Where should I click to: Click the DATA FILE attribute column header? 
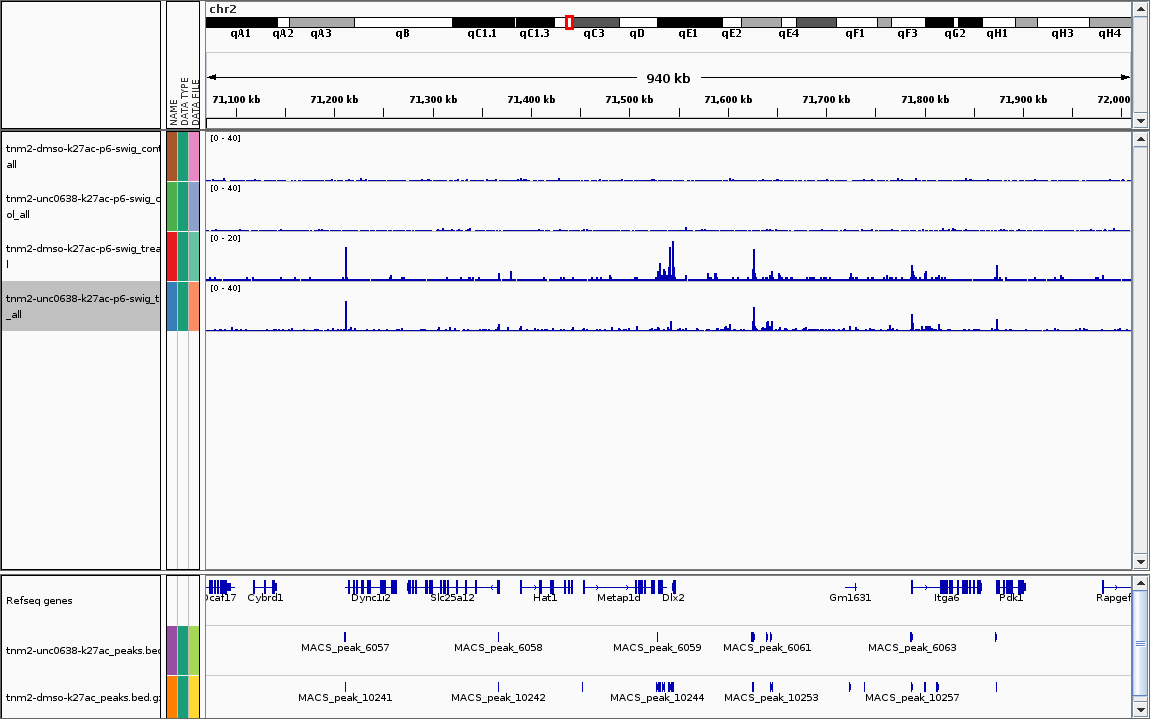(x=195, y=100)
